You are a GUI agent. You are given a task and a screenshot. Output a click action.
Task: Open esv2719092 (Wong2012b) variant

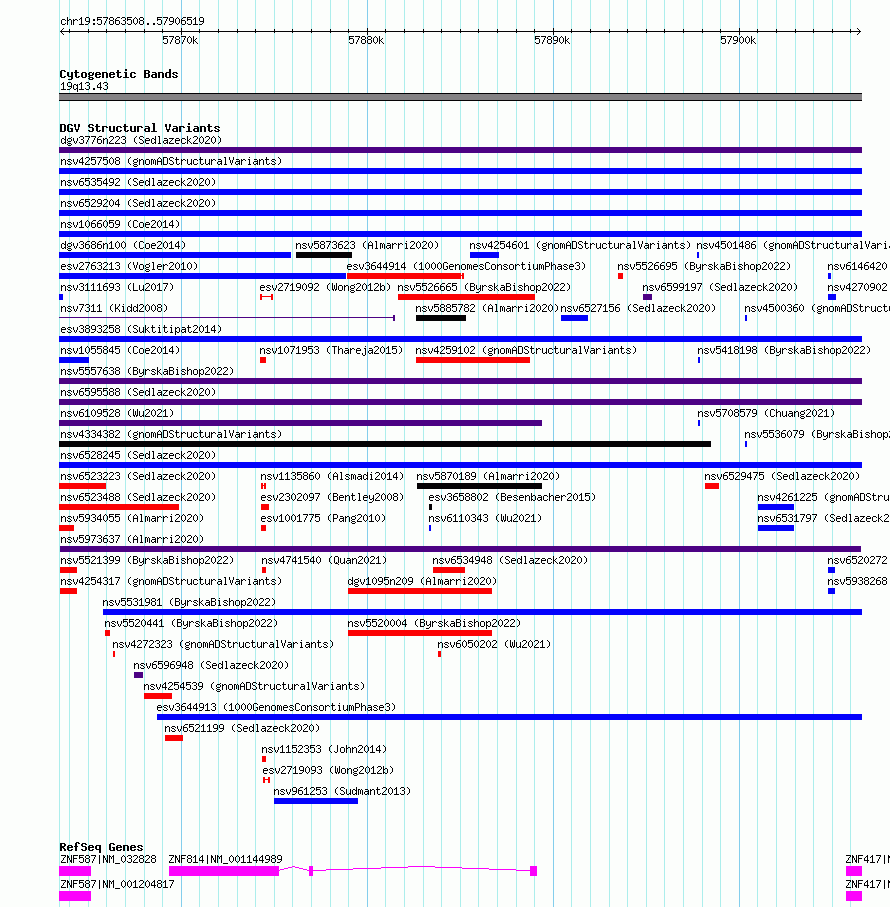324,287
